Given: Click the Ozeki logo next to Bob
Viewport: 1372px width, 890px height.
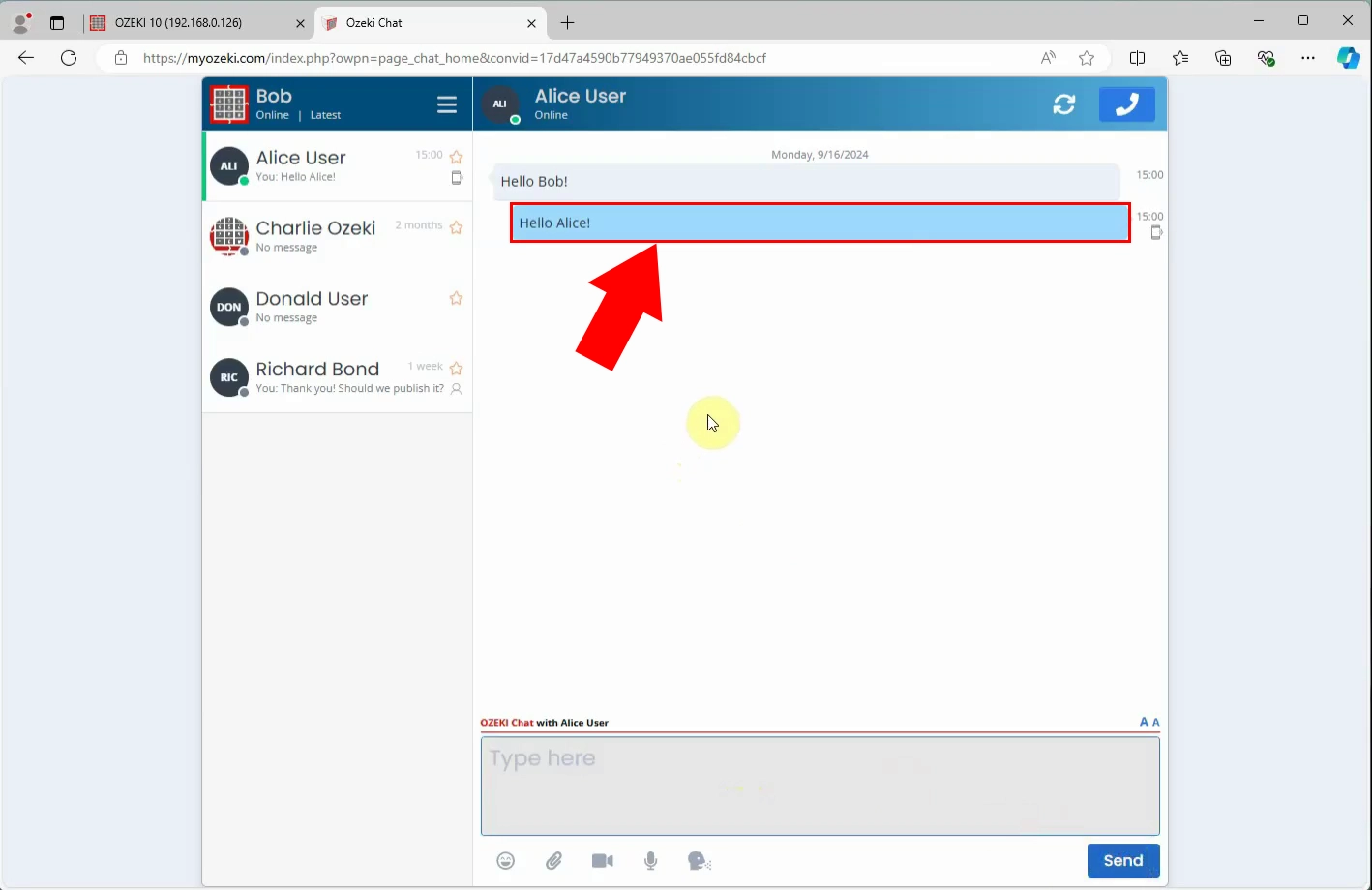Looking at the screenshot, I should pos(229,104).
